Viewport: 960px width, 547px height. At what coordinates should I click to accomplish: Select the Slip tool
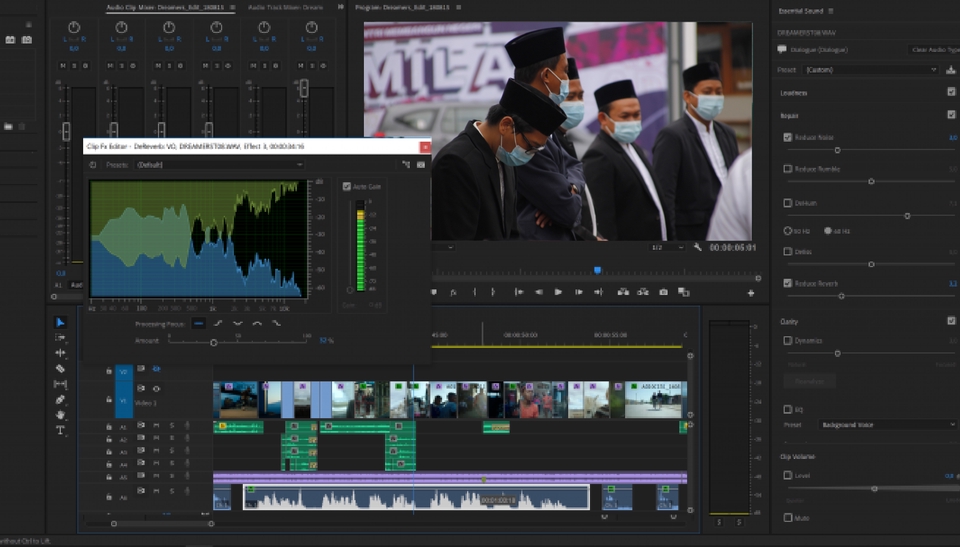tap(60, 384)
